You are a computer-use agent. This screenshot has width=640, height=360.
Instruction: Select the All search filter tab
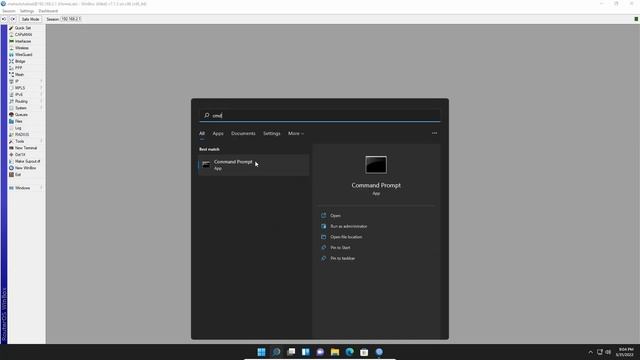(x=202, y=133)
